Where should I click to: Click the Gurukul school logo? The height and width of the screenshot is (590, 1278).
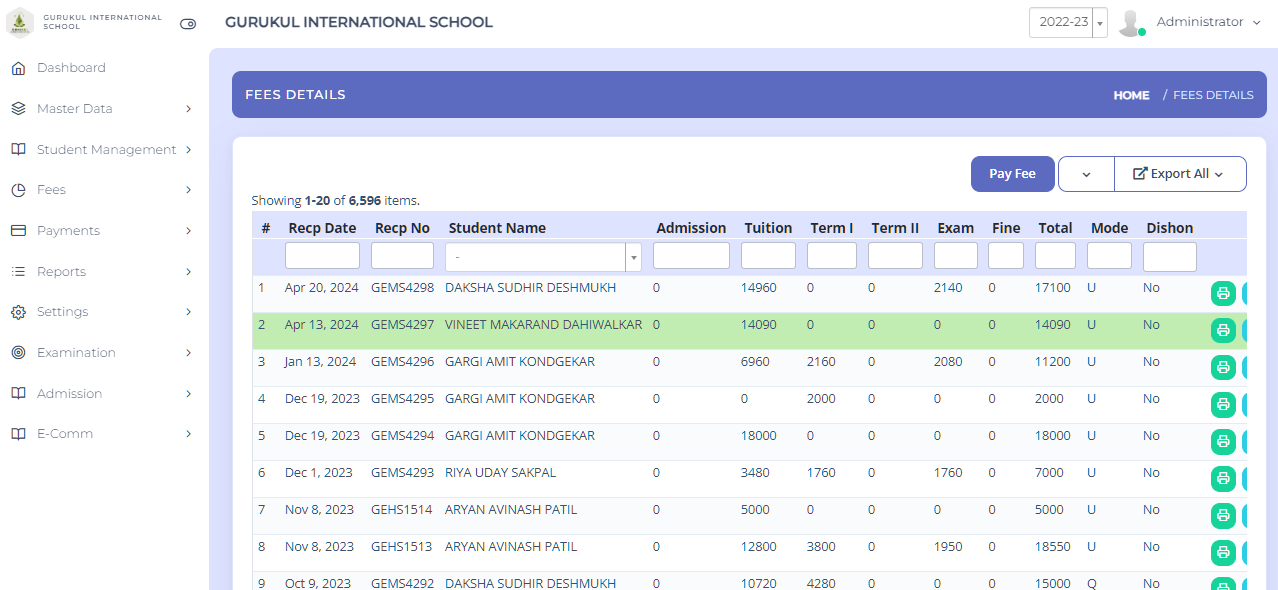point(19,22)
